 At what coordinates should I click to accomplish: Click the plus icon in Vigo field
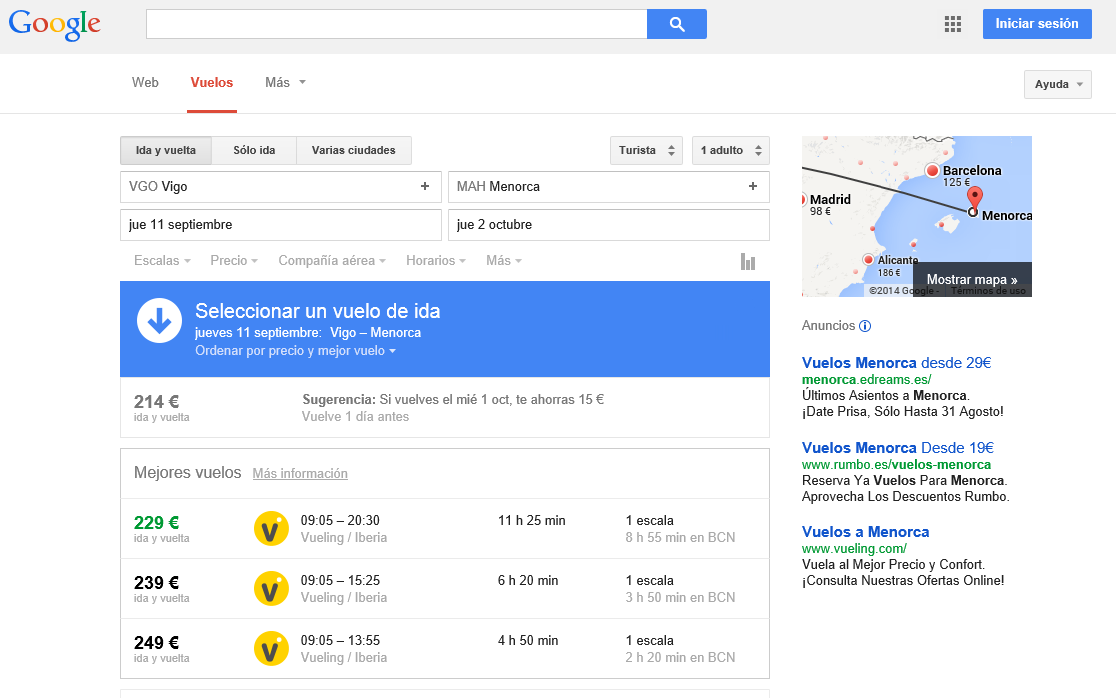pos(425,186)
